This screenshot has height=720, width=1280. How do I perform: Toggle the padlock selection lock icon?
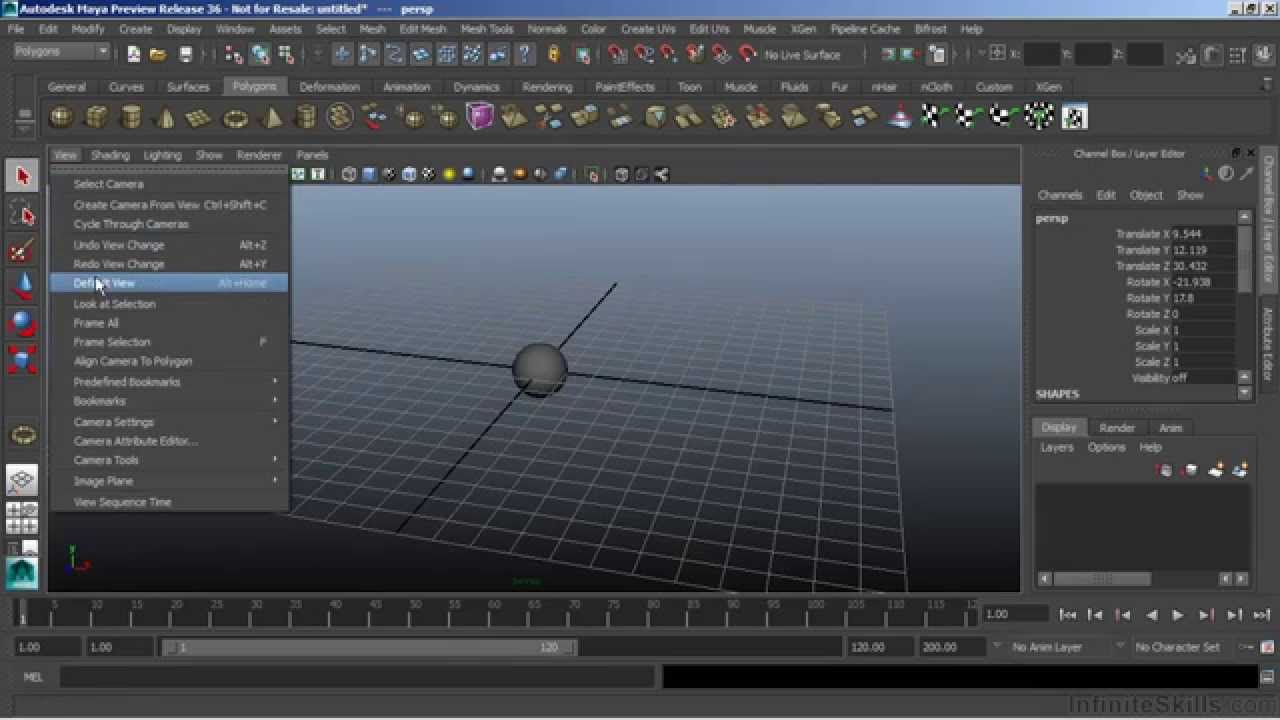[x=554, y=54]
